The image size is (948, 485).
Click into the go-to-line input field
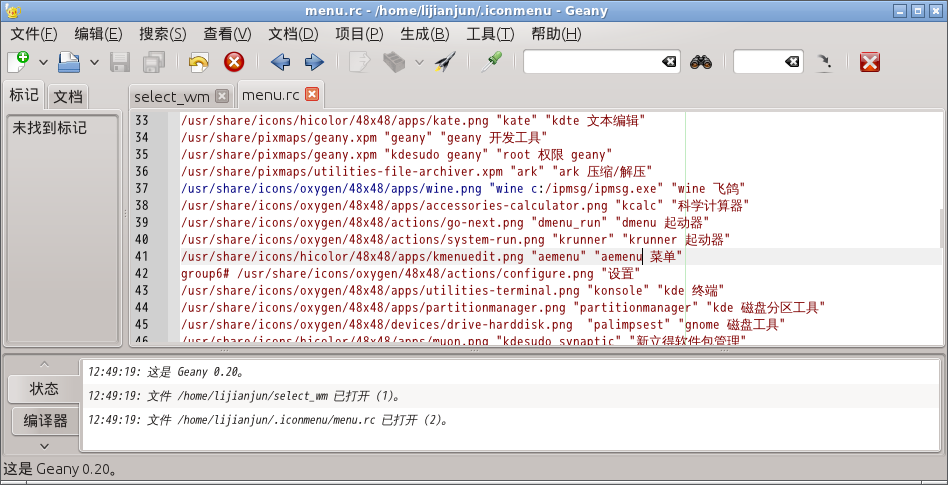coord(759,62)
